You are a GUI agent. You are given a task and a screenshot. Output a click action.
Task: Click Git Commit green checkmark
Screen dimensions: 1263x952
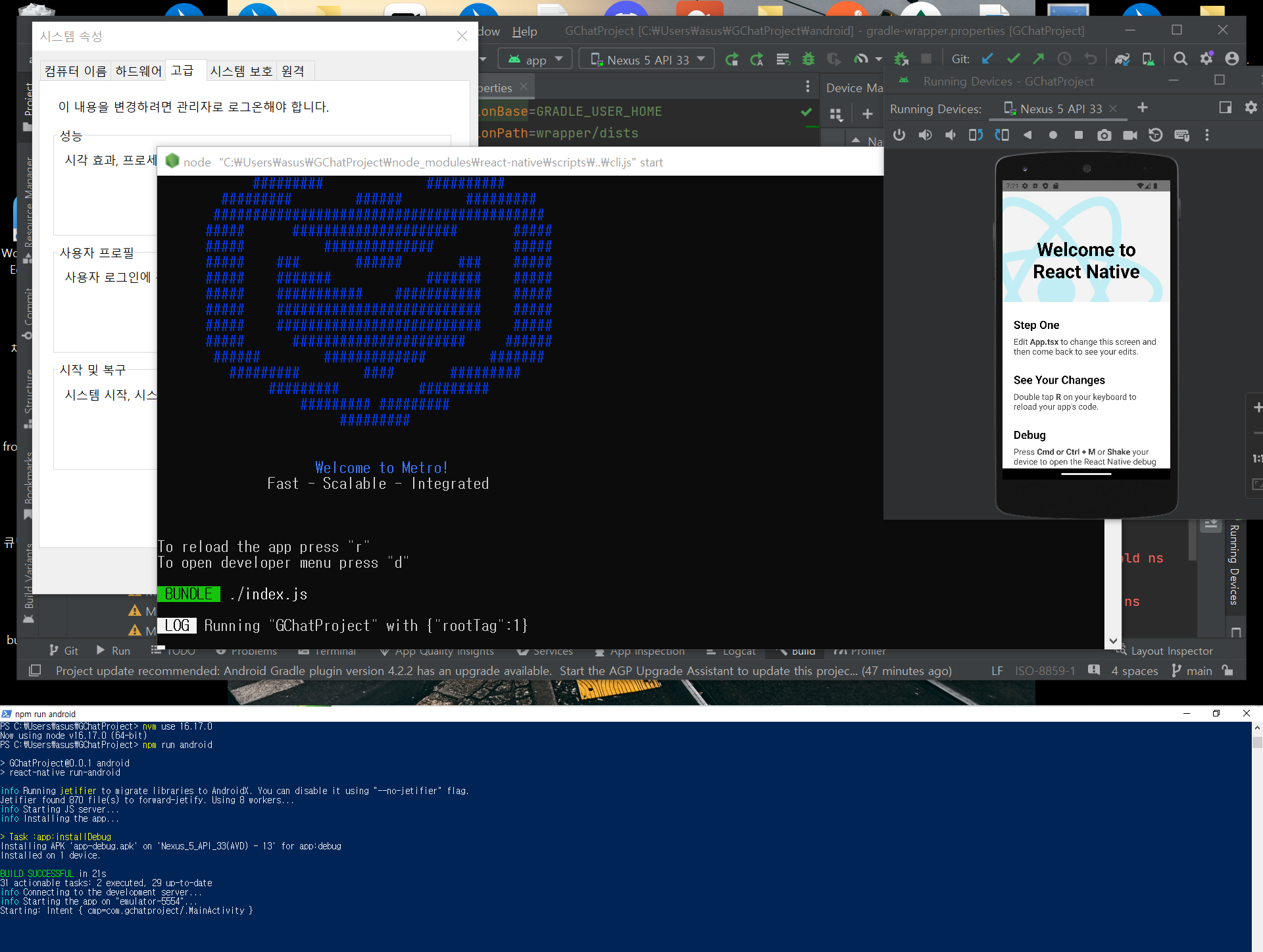point(1013,59)
